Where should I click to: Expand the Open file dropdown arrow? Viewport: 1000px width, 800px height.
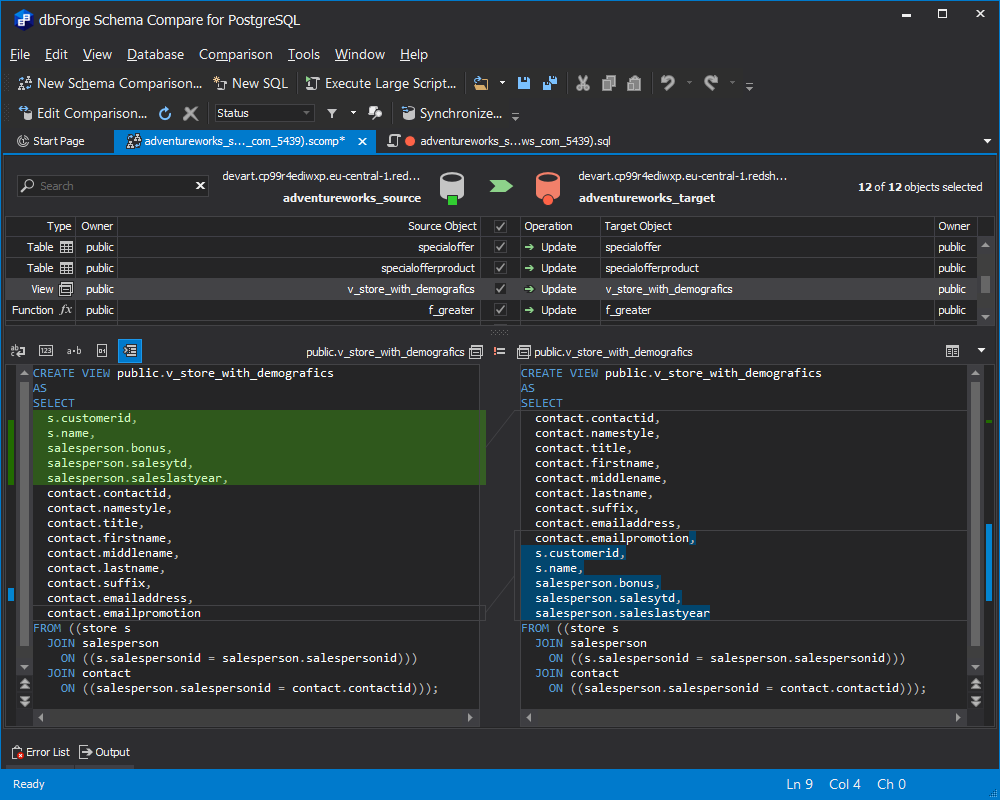(x=502, y=83)
